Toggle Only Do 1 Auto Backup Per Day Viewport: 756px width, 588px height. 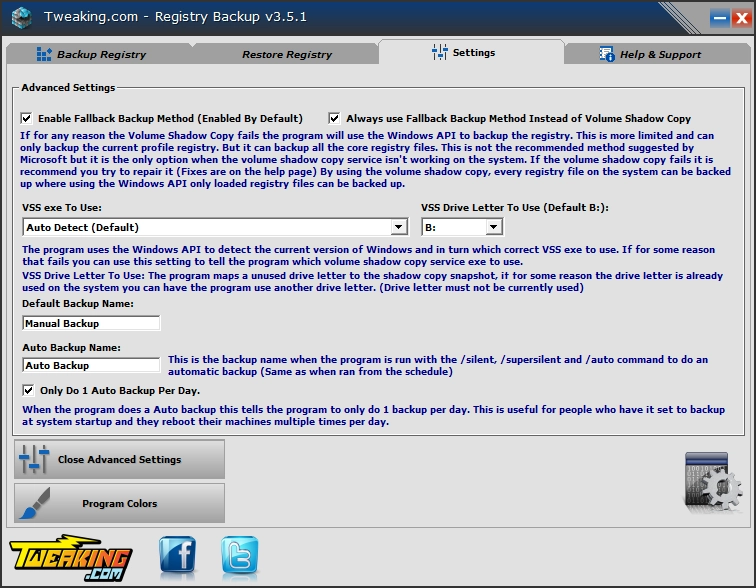click(28, 390)
